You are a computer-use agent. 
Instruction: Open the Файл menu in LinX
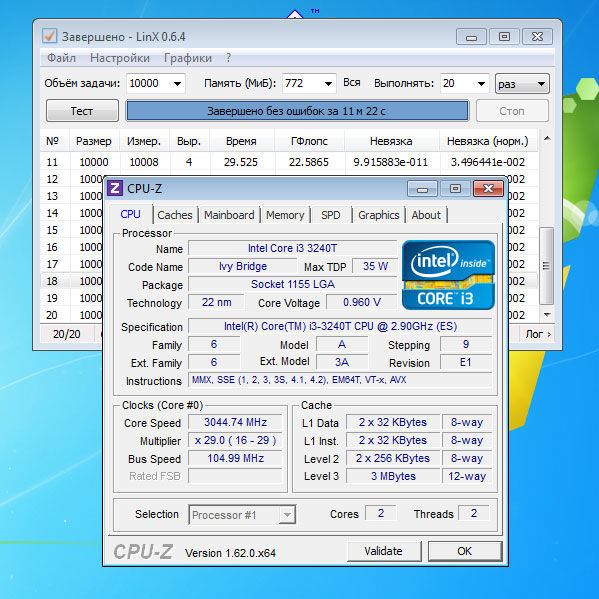point(62,58)
